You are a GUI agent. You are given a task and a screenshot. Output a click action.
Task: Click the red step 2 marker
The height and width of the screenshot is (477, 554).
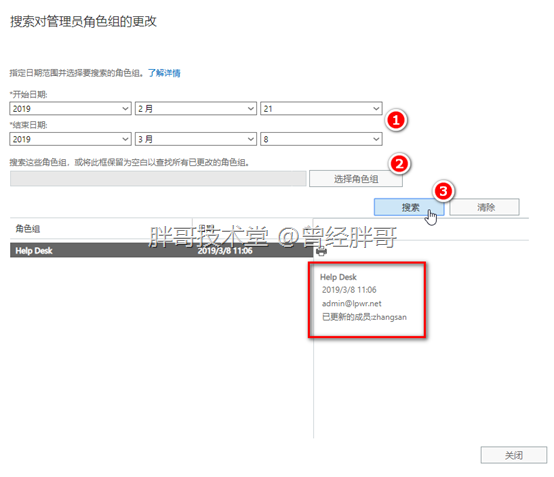click(x=400, y=164)
